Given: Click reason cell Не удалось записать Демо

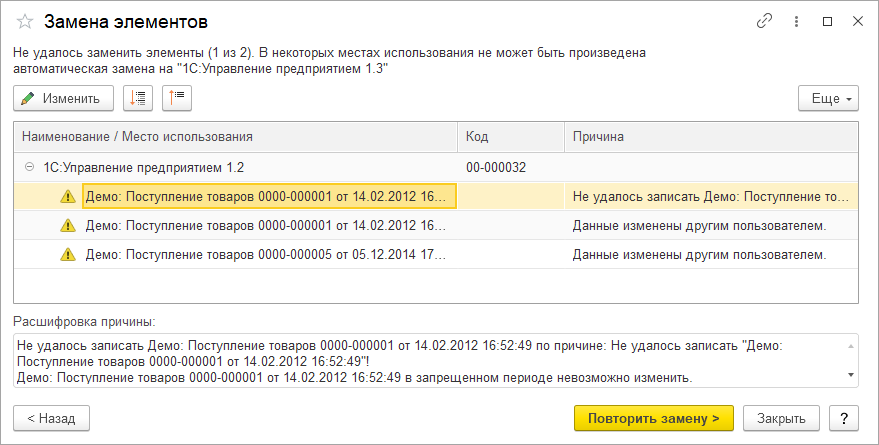Looking at the screenshot, I should [x=711, y=197].
